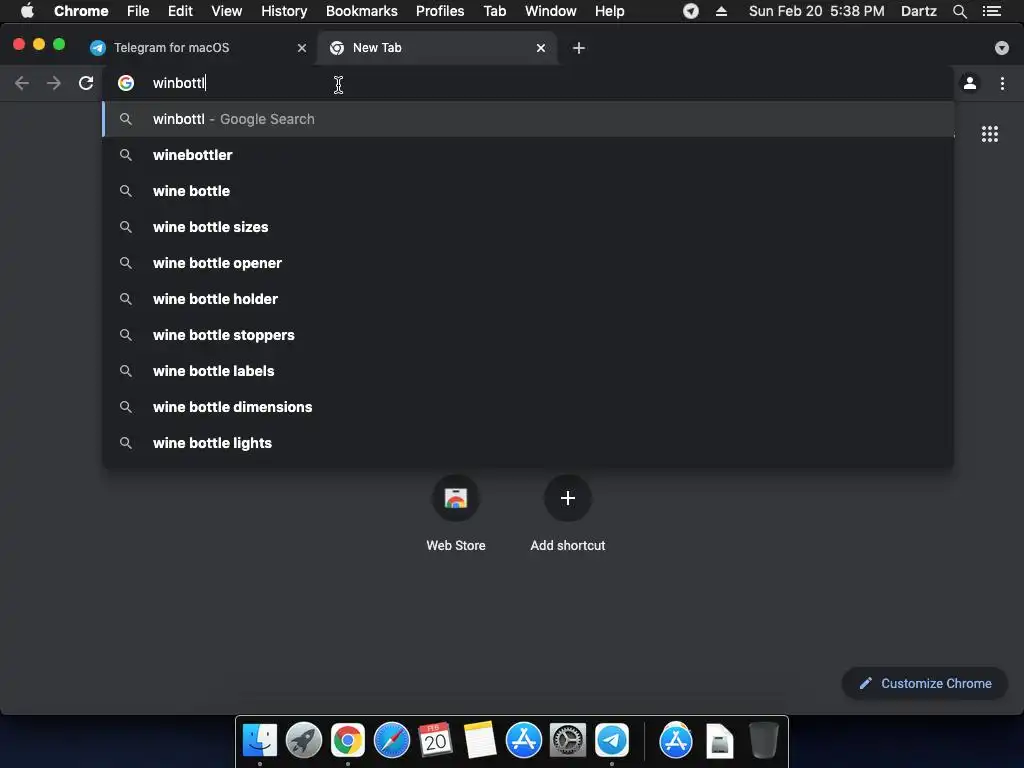
Task: Open Control Center list icon in menu bar
Action: point(991,11)
